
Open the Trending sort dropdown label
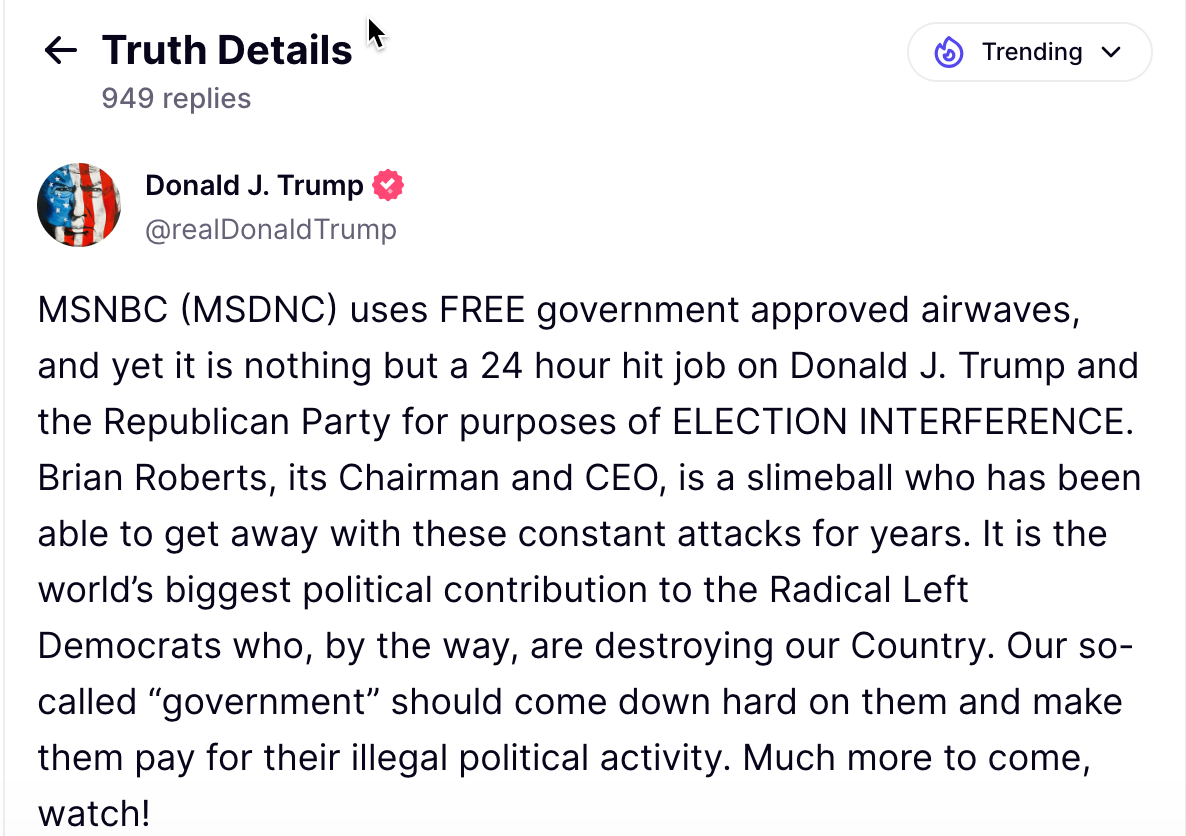(x=1031, y=52)
